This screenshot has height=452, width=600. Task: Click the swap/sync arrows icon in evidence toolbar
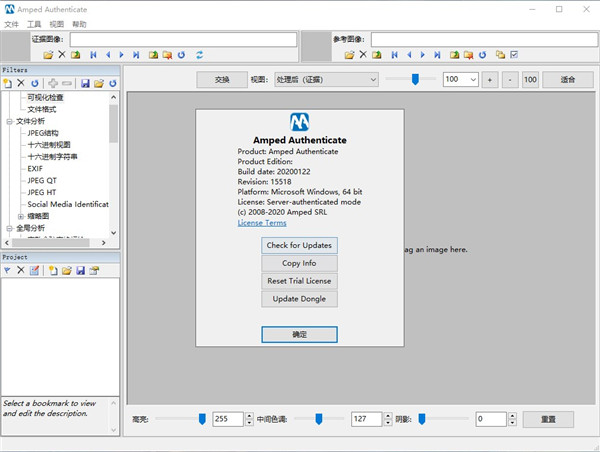pyautogui.click(x=199, y=55)
